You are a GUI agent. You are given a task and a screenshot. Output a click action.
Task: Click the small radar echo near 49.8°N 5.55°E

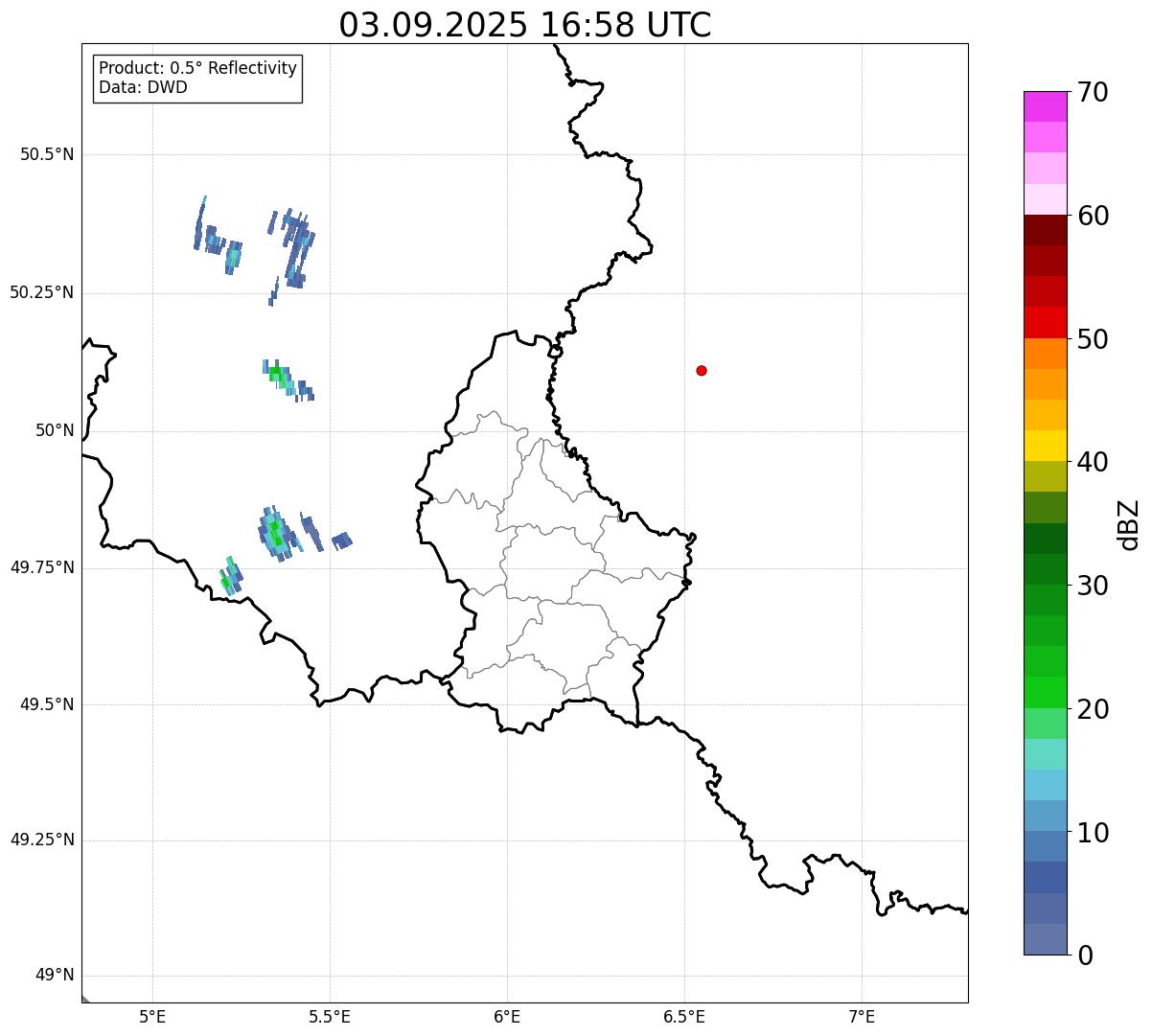pos(342,541)
